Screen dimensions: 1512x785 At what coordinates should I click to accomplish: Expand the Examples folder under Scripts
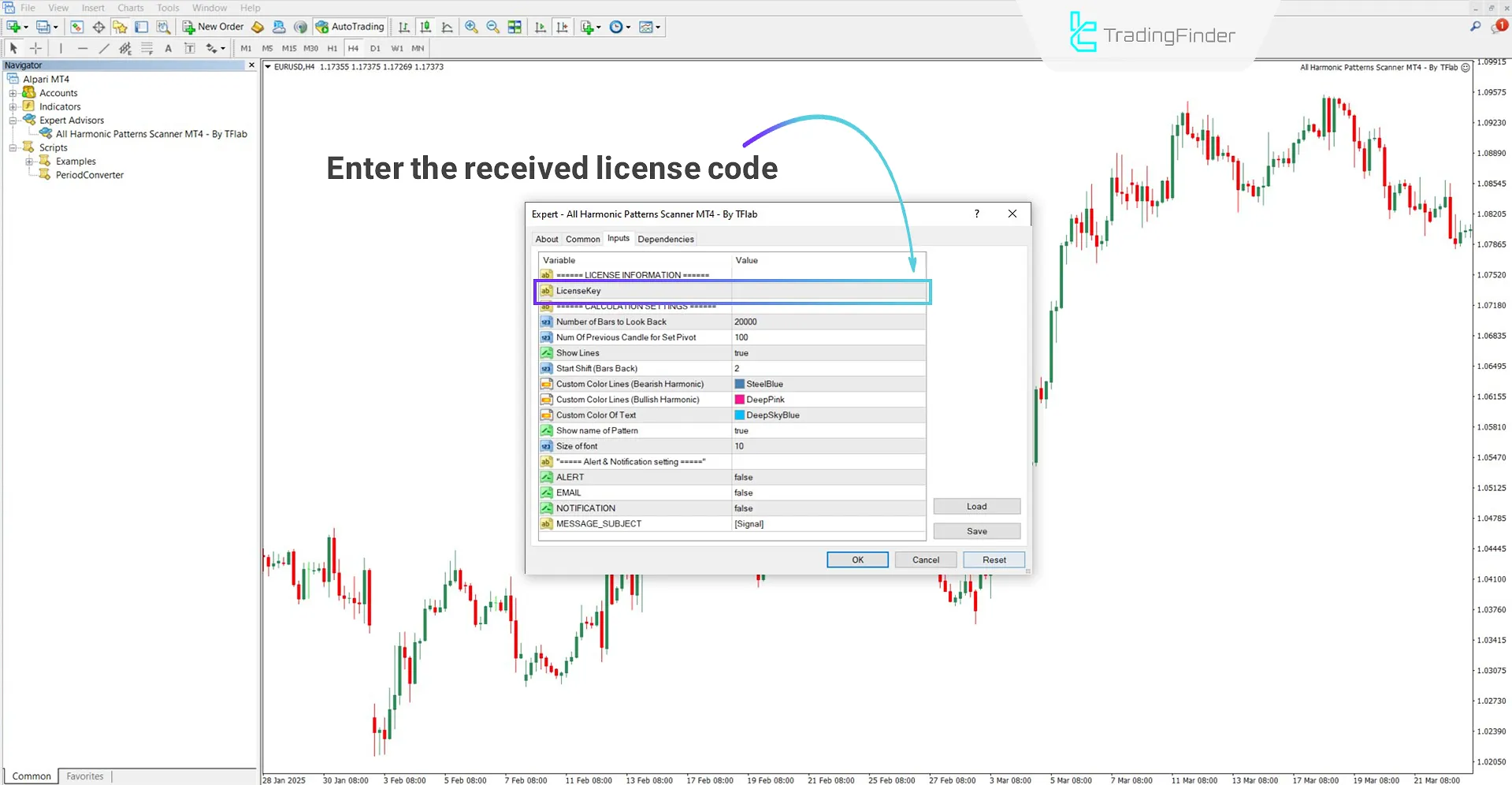coord(29,162)
